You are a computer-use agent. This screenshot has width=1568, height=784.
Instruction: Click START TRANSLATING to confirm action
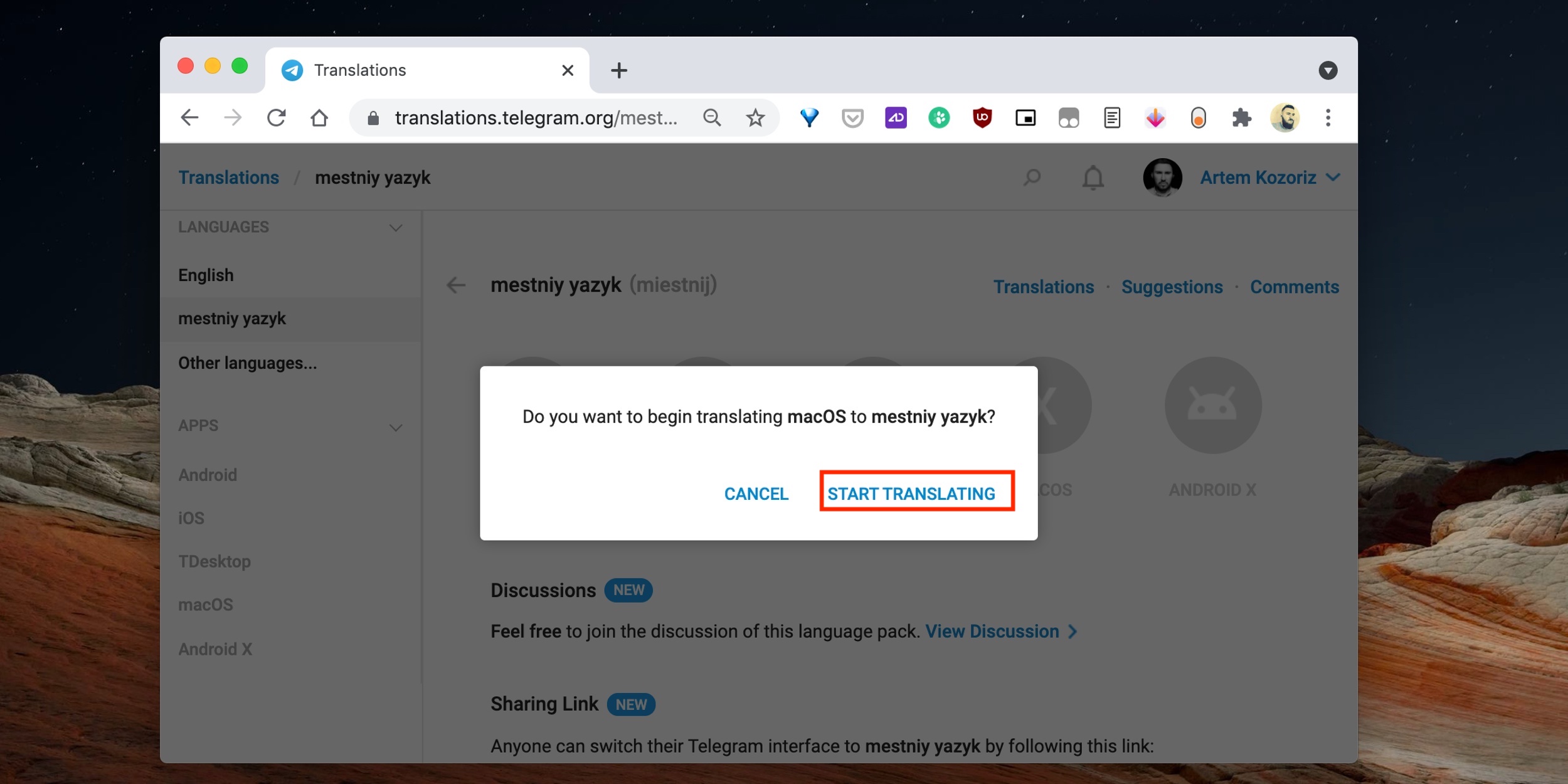(912, 492)
